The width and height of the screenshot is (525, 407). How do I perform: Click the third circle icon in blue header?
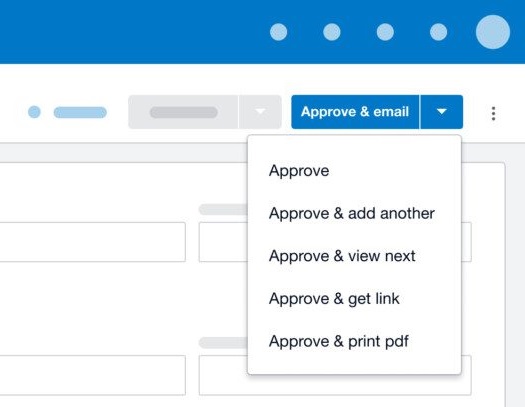[x=385, y=32]
